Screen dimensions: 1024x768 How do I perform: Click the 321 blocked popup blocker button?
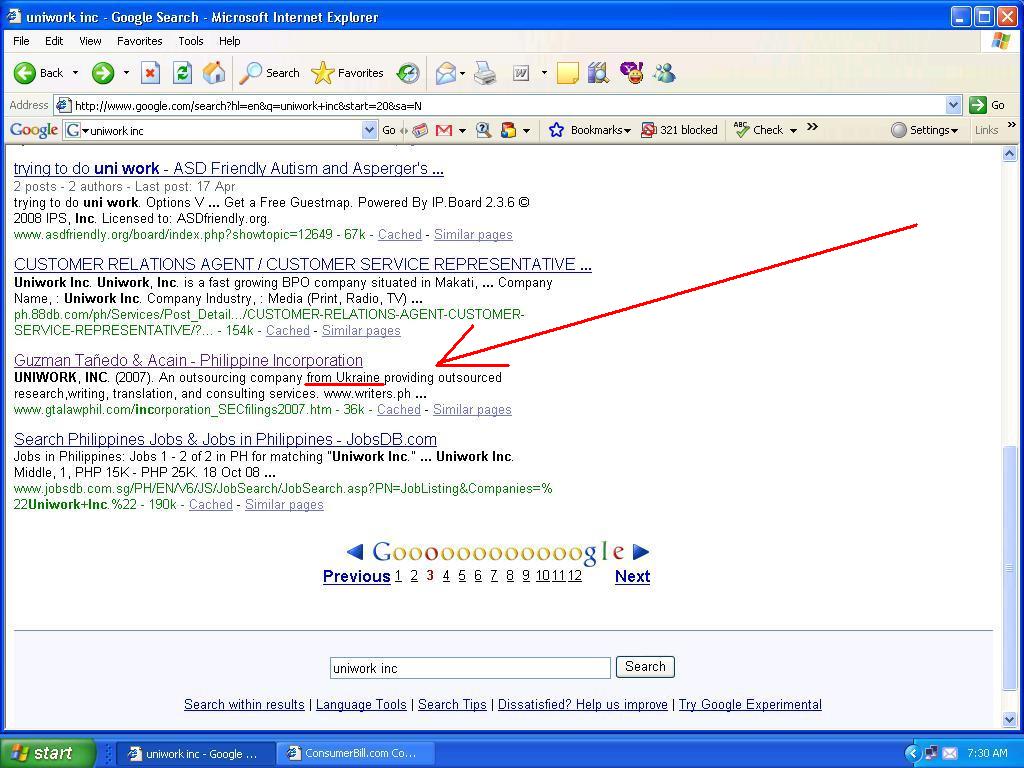click(679, 130)
